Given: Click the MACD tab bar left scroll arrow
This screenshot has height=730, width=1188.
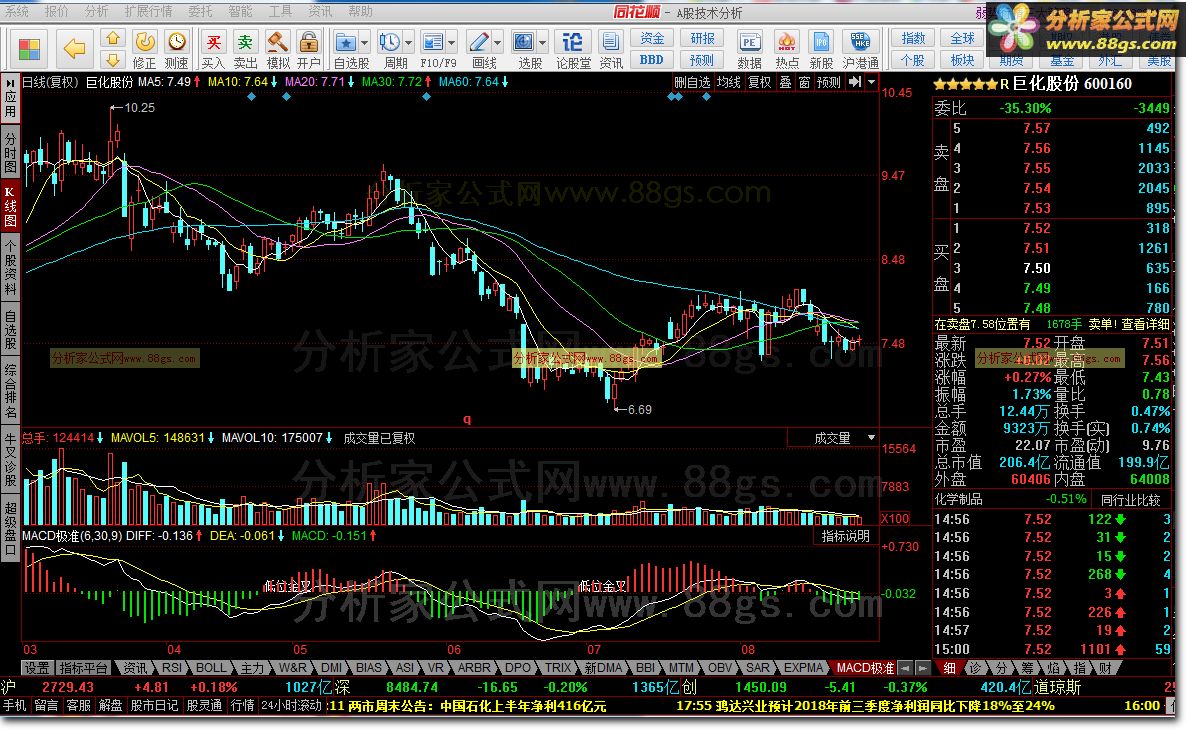Looking at the screenshot, I should coord(905,668).
